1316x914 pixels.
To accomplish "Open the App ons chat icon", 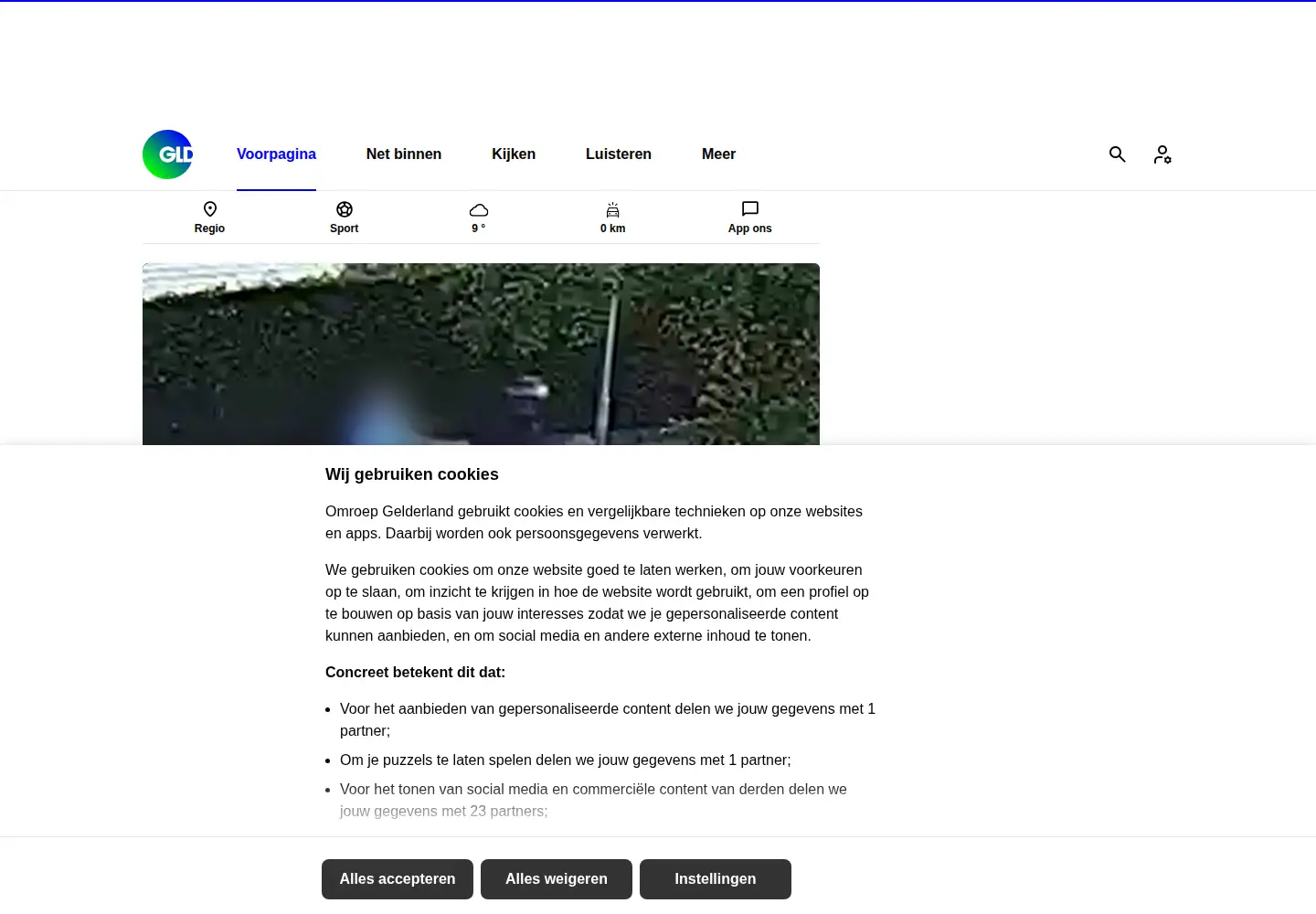I will point(750,209).
